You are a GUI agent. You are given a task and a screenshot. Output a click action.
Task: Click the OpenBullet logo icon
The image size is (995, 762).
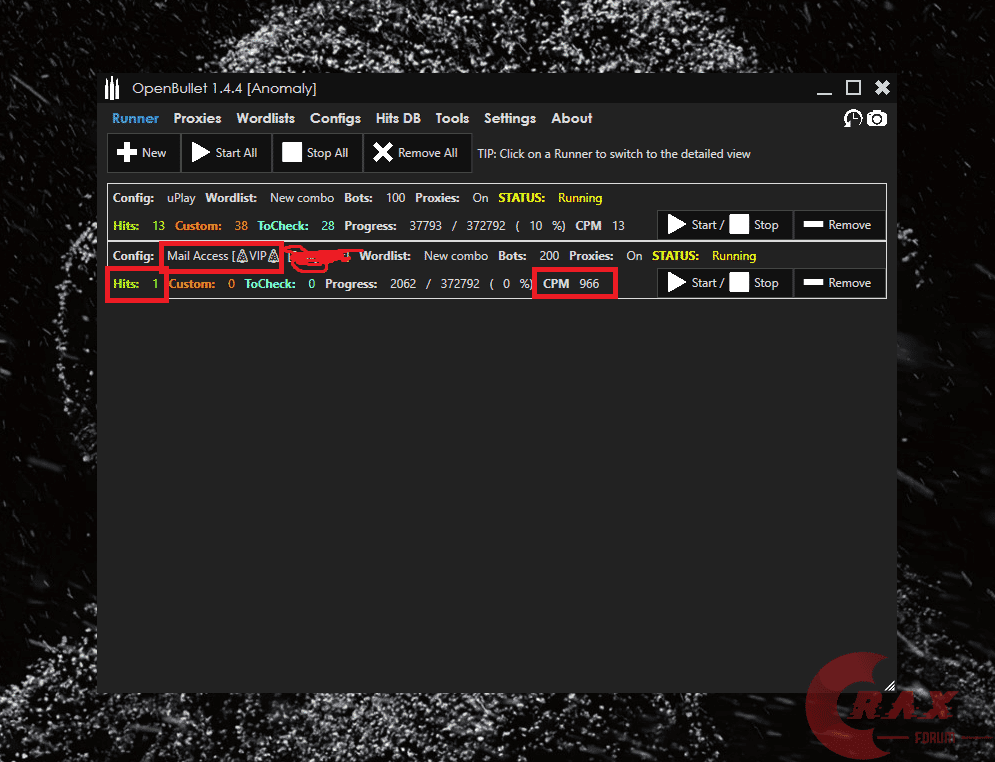tap(112, 88)
